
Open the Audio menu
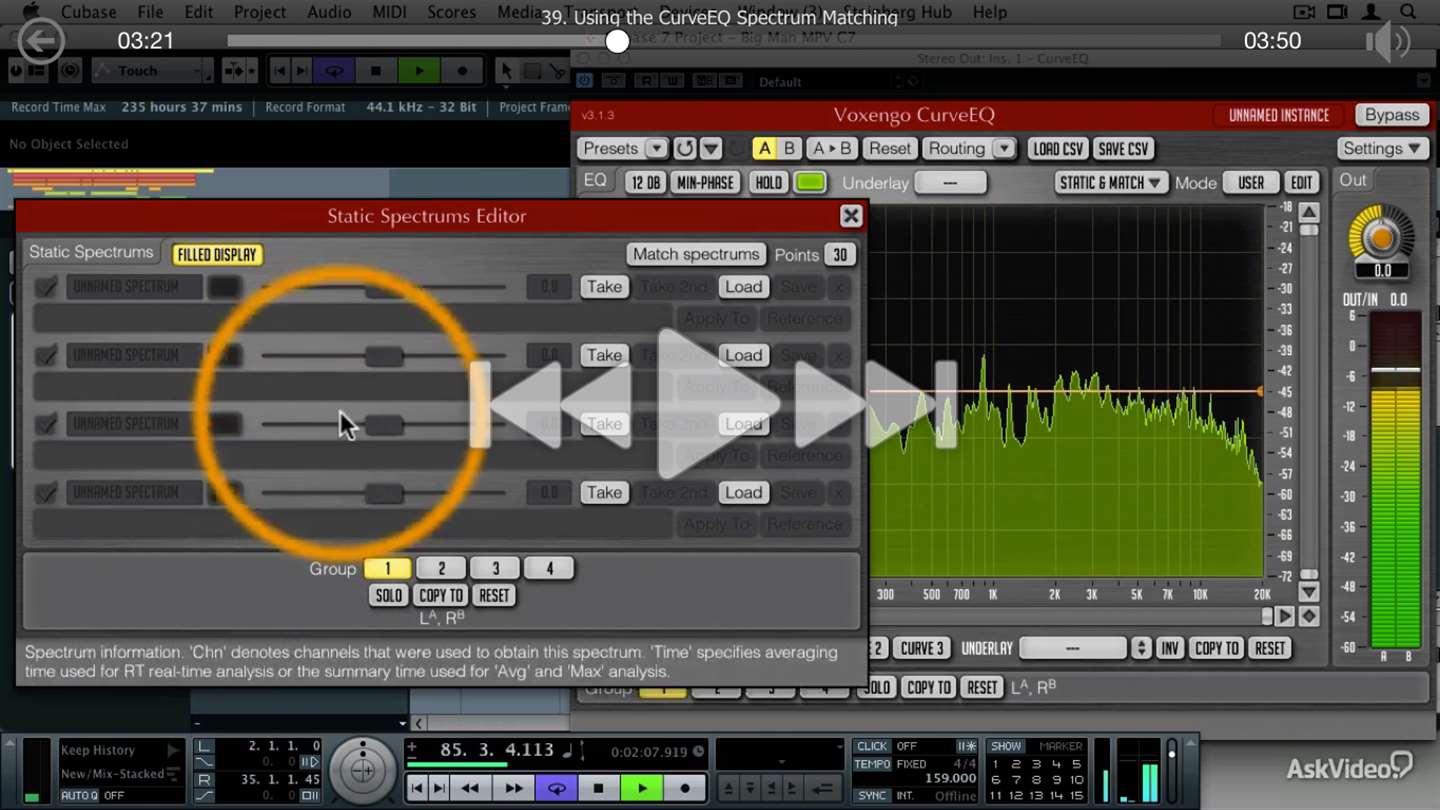click(329, 12)
